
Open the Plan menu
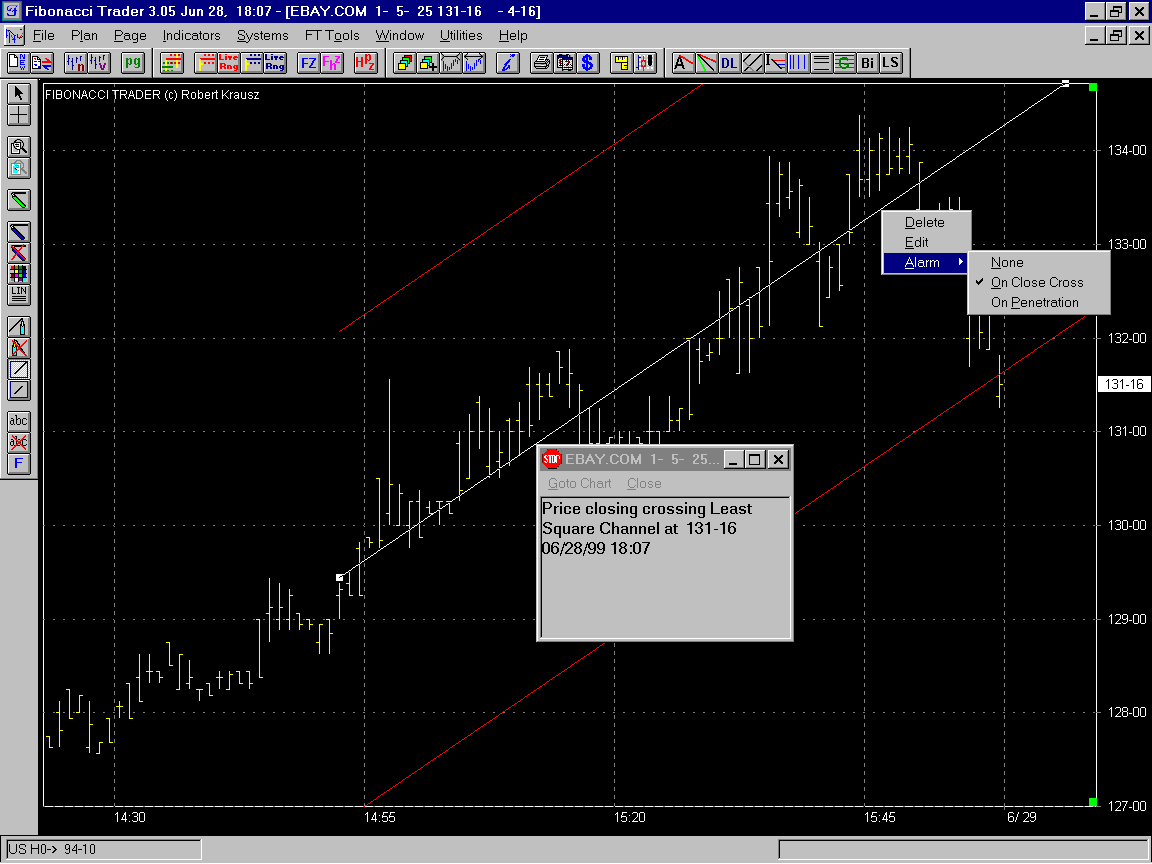click(x=84, y=35)
